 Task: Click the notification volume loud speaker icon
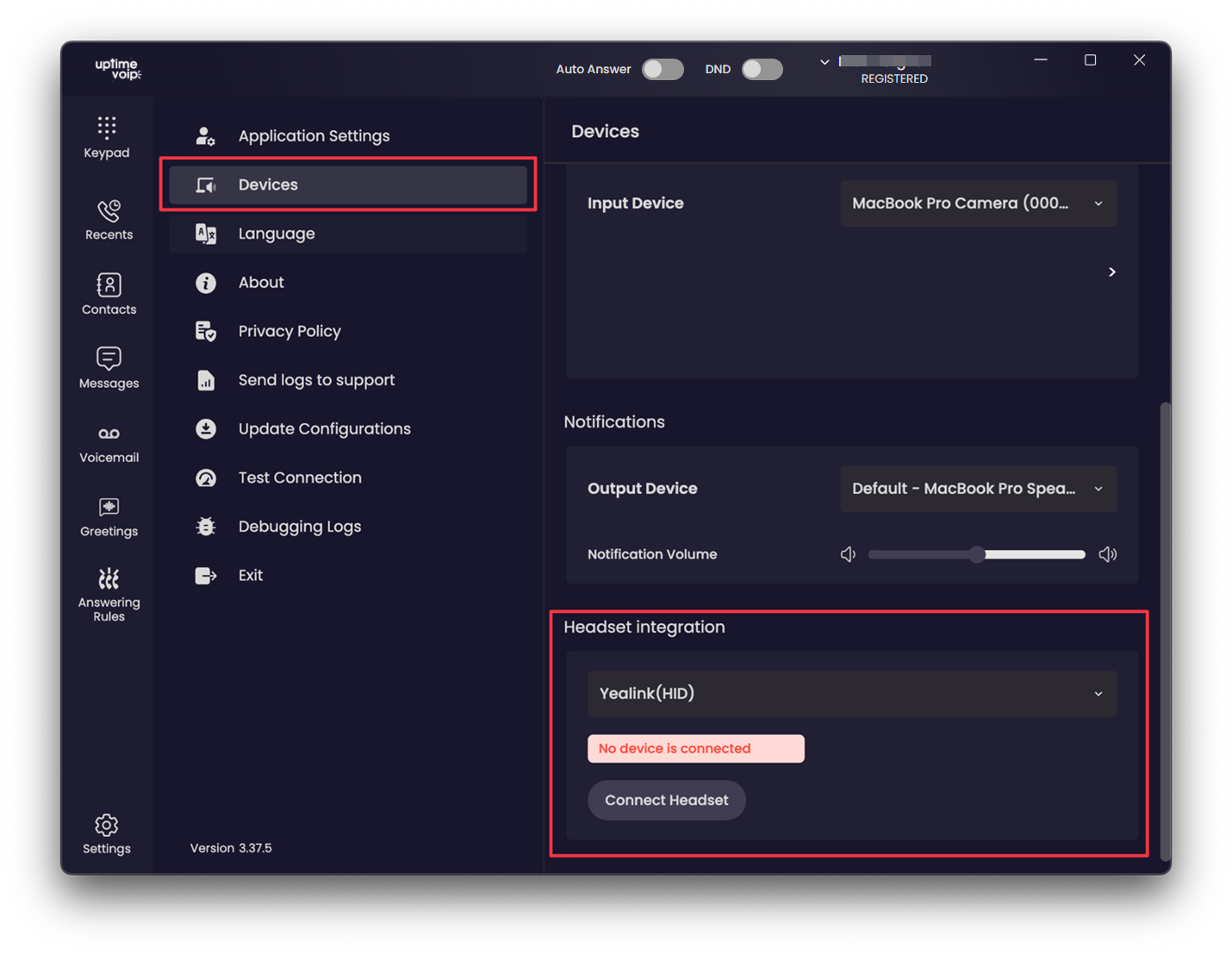pos(1108,554)
